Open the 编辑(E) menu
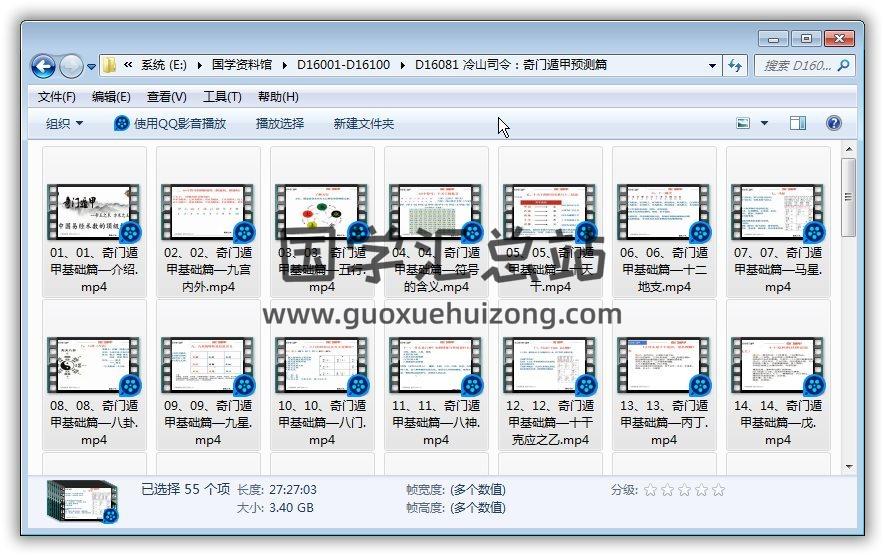885x556 pixels. [x=111, y=97]
